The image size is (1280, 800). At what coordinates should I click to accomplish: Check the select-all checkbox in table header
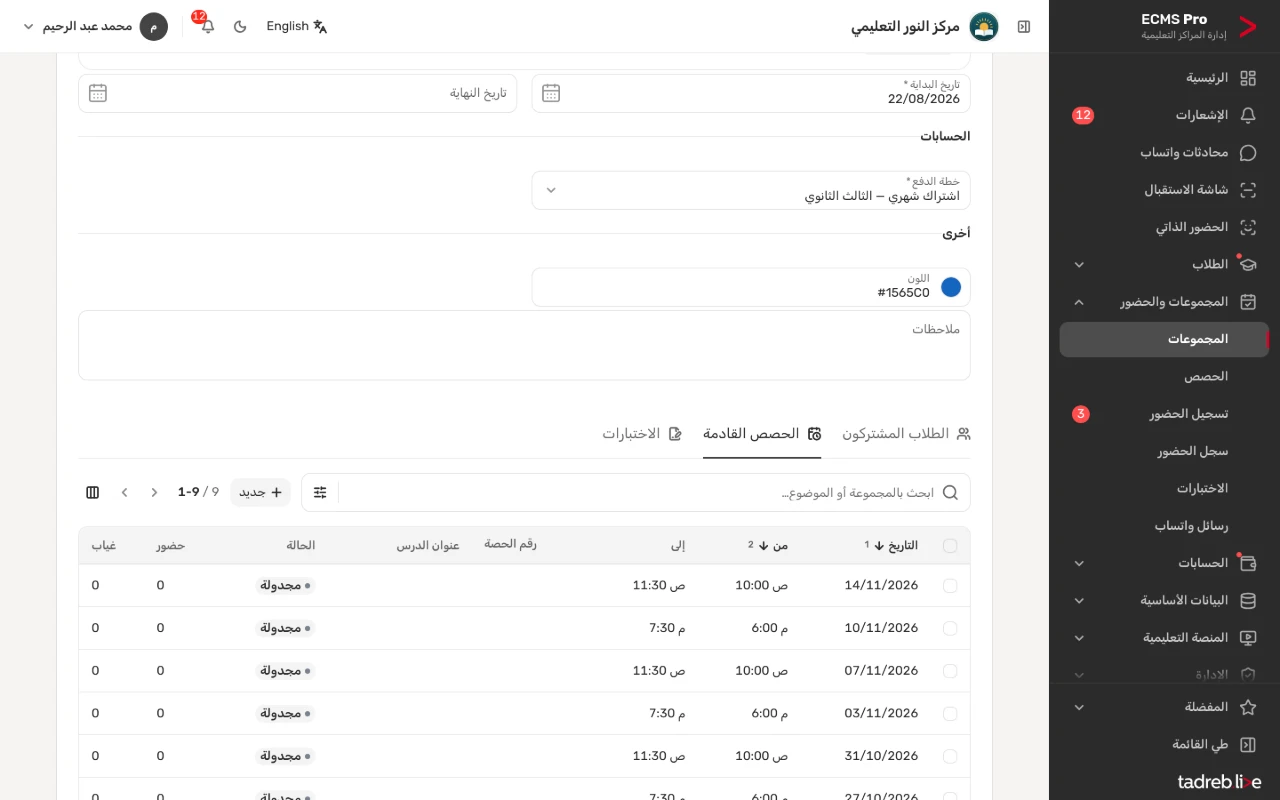(950, 546)
